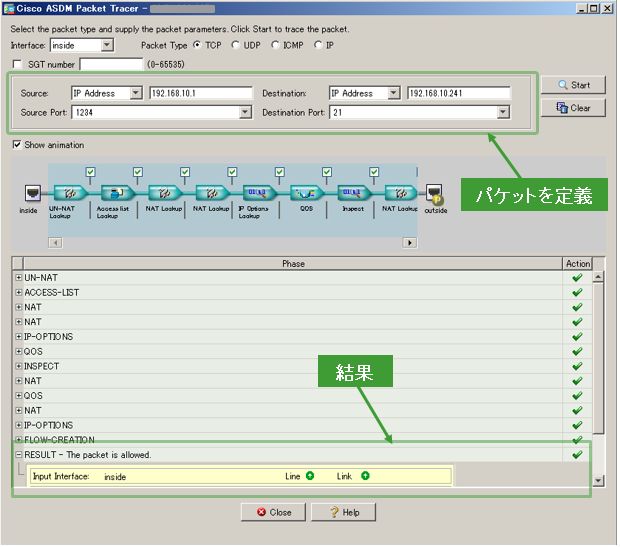
Task: Click status check flag above Inspect
Action: pos(374,172)
